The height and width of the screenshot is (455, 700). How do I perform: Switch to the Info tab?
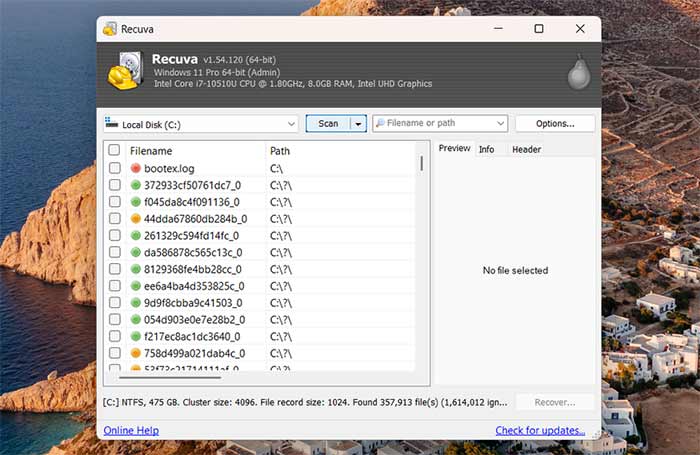pyautogui.click(x=486, y=149)
